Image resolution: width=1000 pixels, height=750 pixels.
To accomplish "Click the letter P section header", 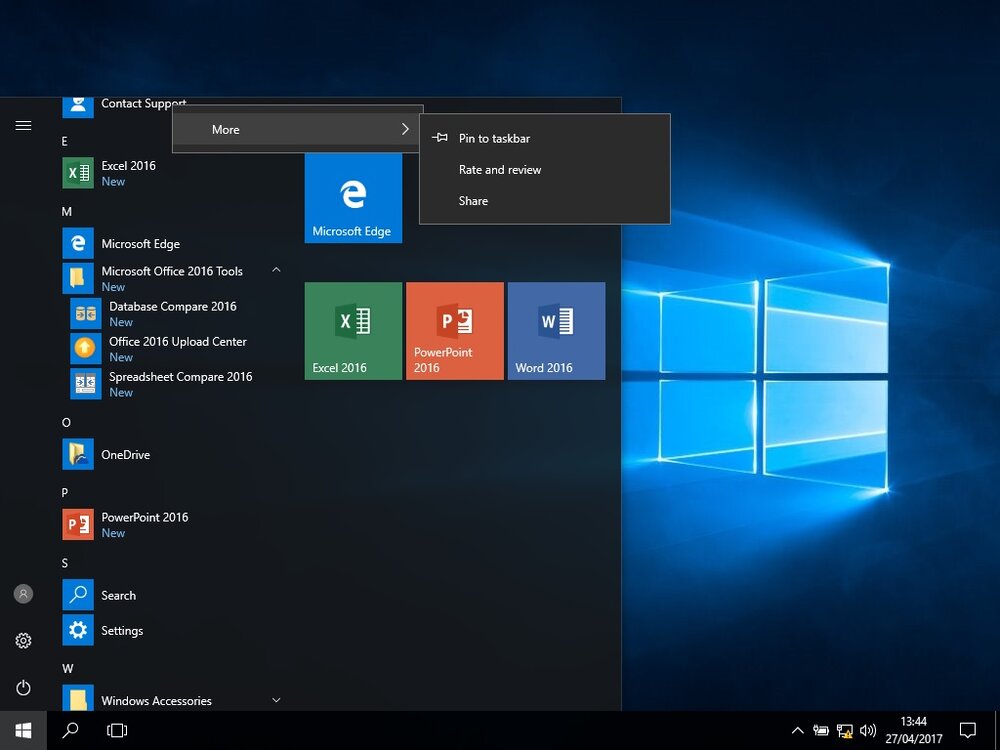I will 64,492.
